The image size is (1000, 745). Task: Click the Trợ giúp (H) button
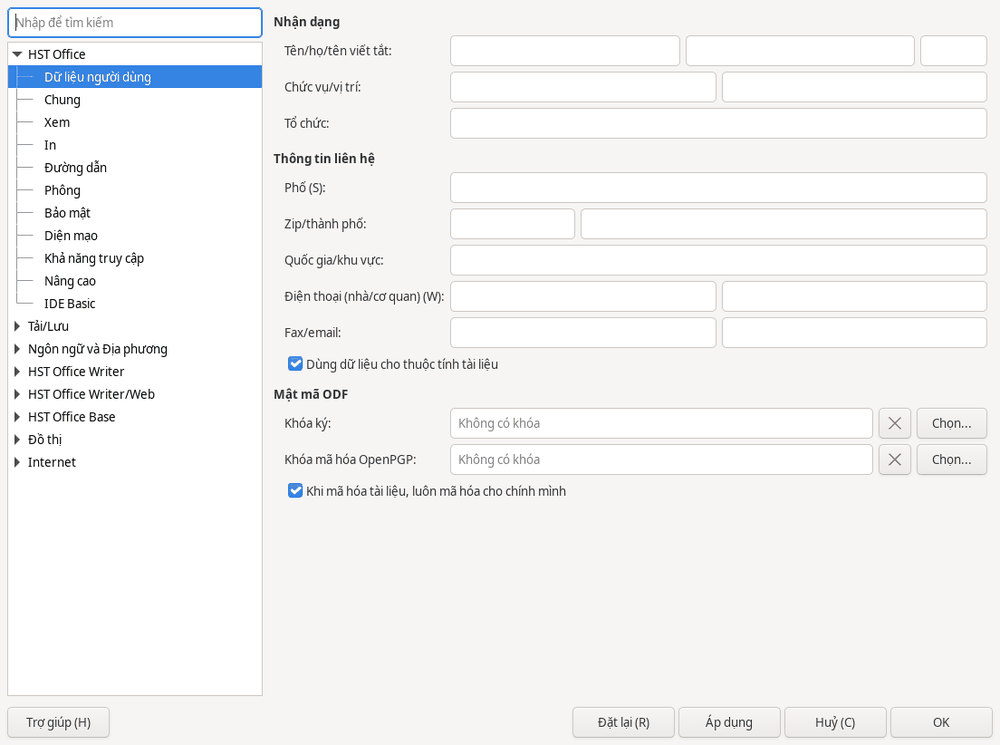(59, 723)
